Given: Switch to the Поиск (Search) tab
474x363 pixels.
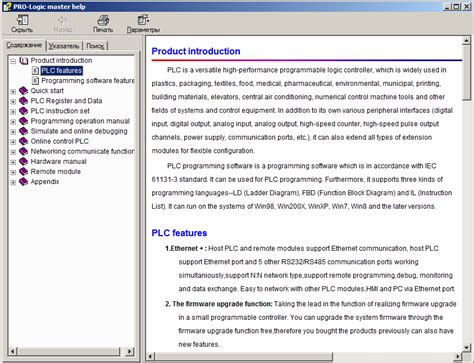Looking at the screenshot, I should [x=95, y=46].
